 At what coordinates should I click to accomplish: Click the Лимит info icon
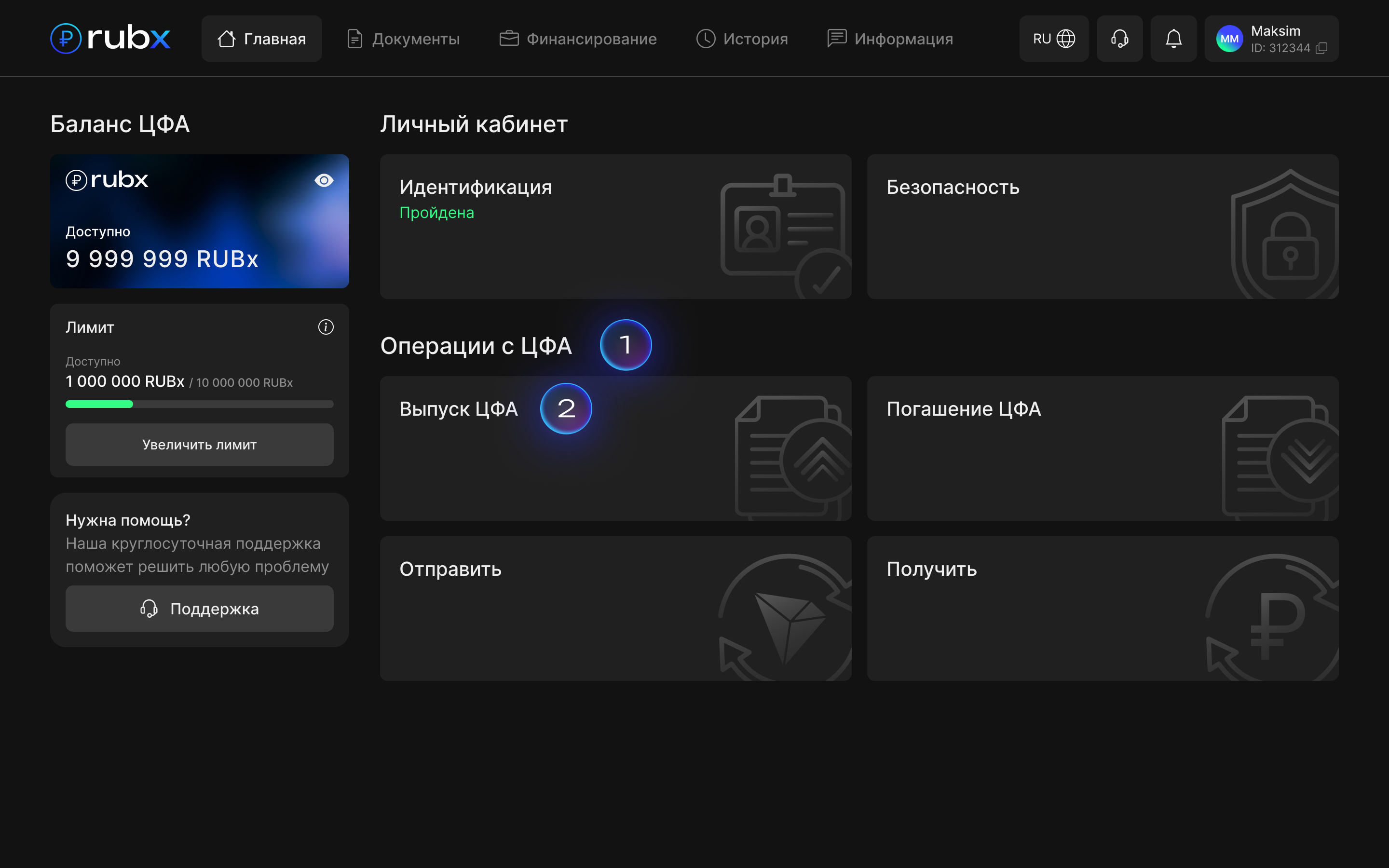pos(326,327)
